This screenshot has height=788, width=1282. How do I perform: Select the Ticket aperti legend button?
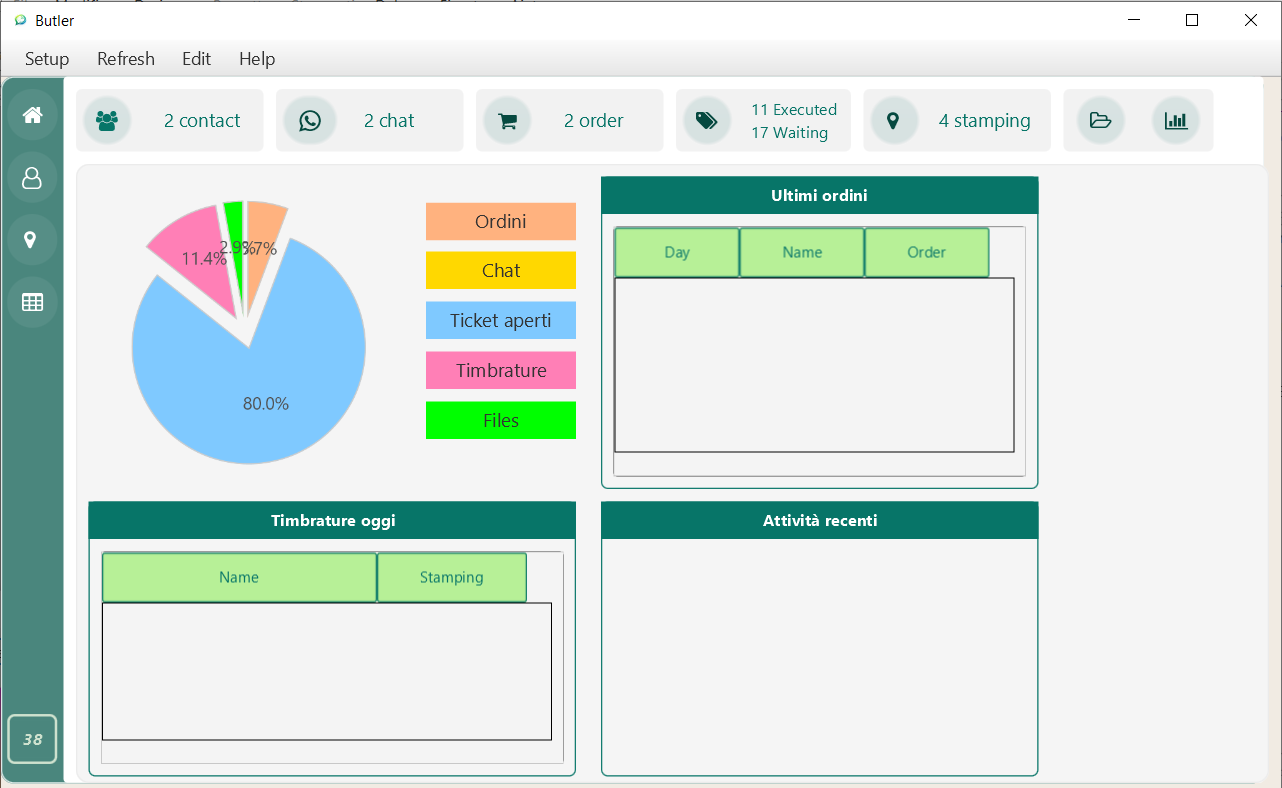point(501,321)
